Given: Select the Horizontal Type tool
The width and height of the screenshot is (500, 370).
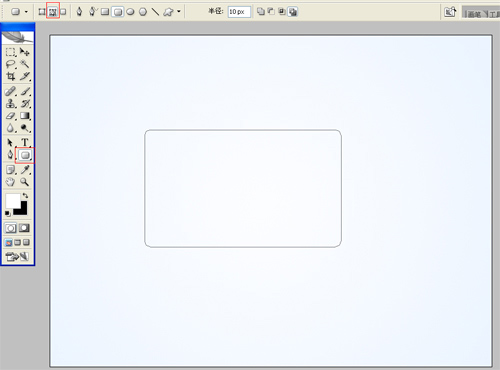Looking at the screenshot, I should click(25, 143).
